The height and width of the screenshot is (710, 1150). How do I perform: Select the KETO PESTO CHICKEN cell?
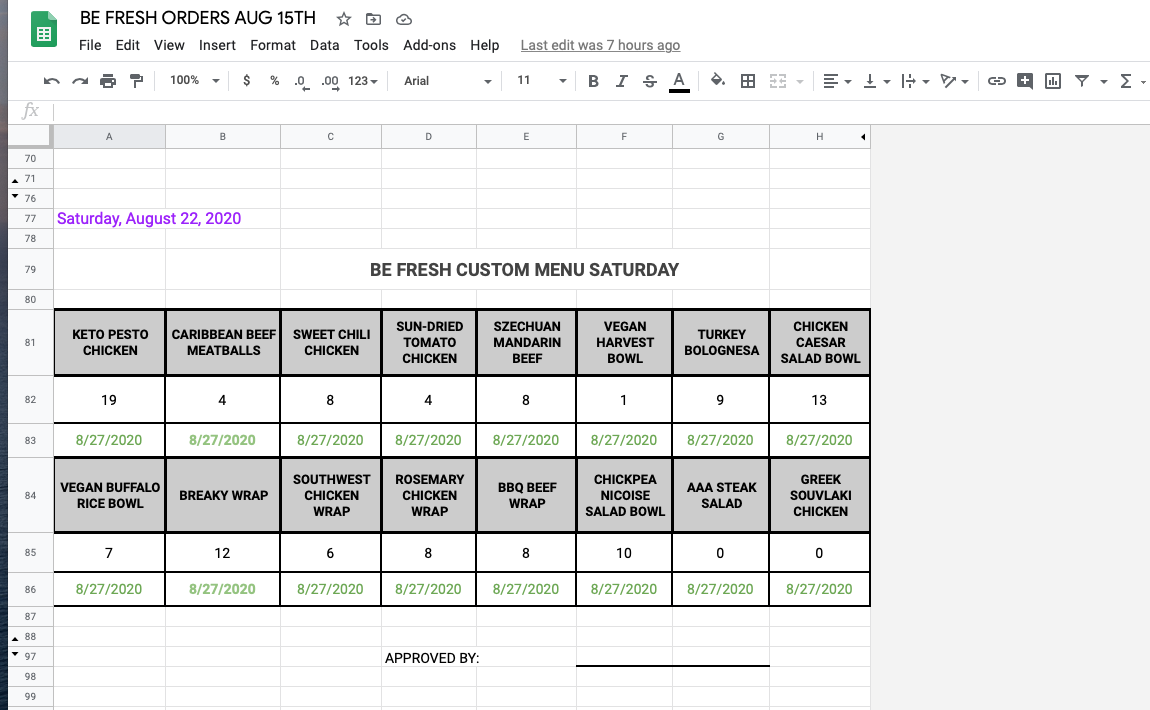(x=110, y=342)
